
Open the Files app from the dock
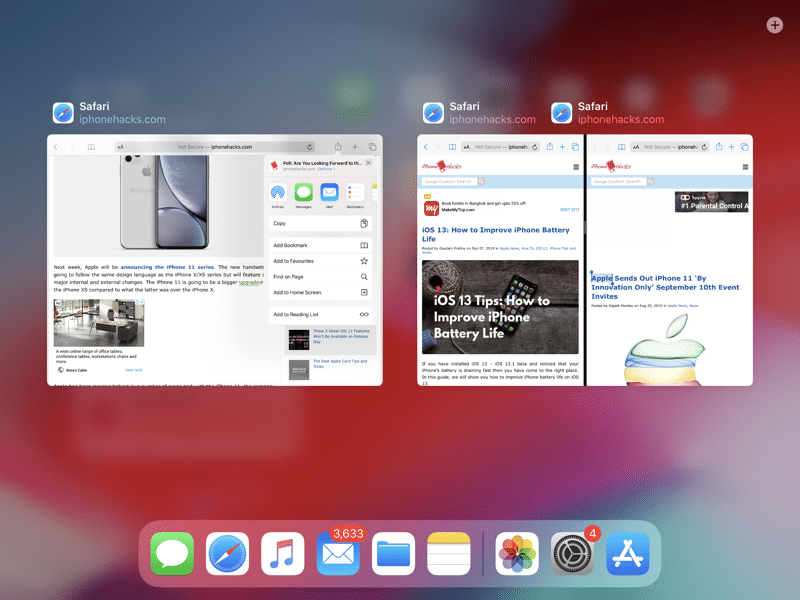tap(393, 553)
